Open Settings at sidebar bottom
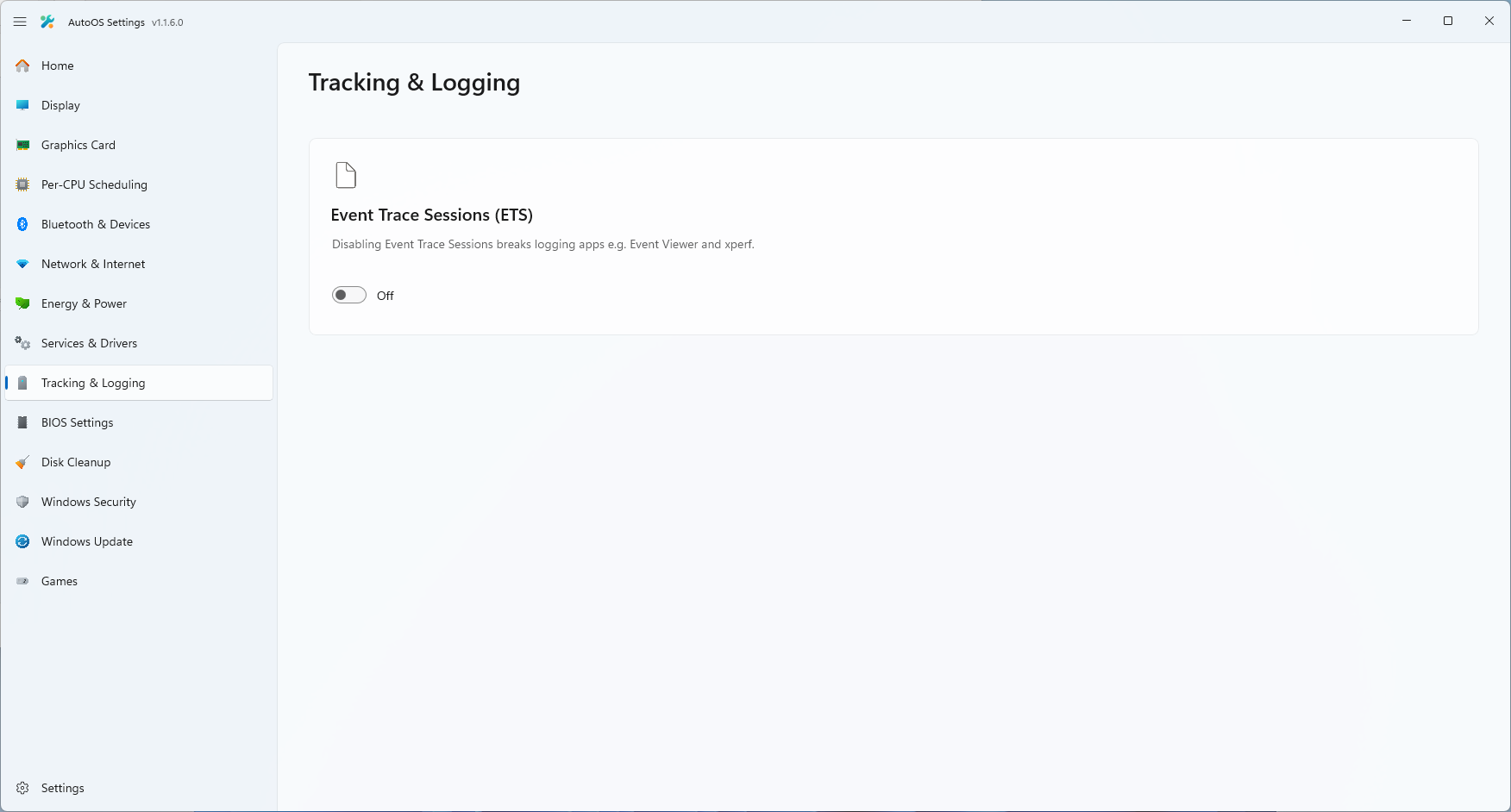The image size is (1511, 812). click(x=139, y=788)
